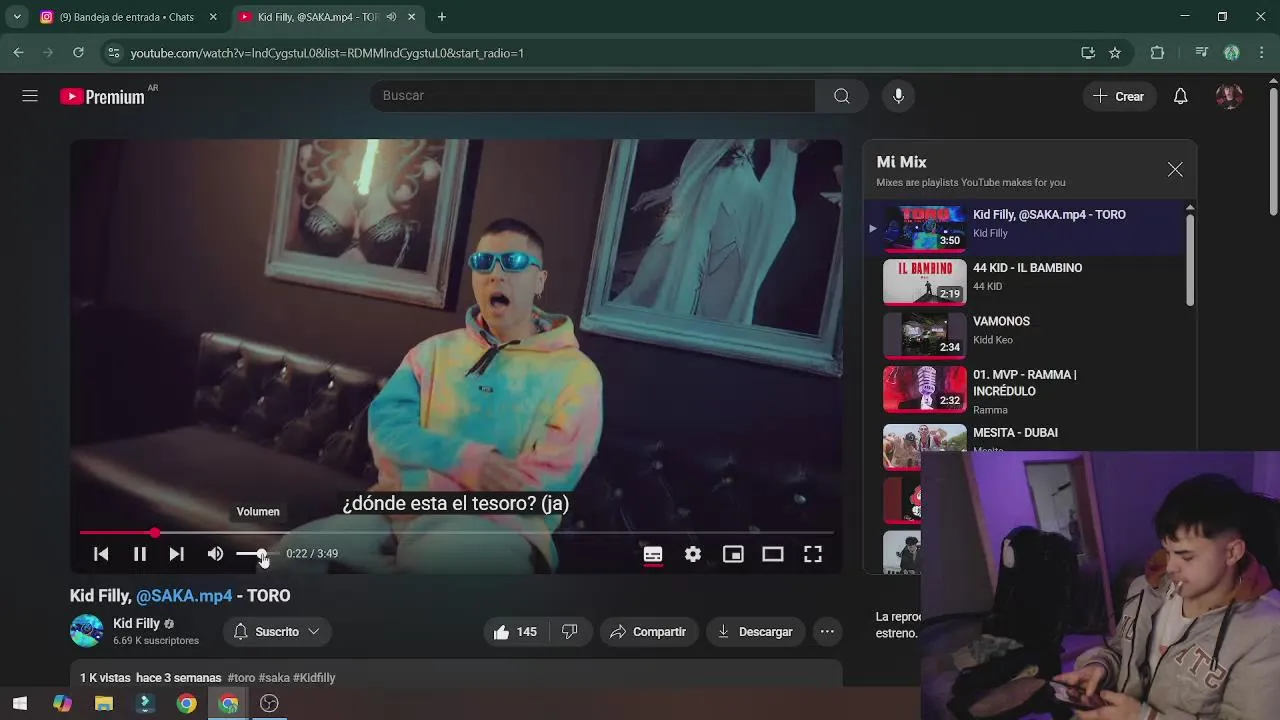The image size is (1280, 720).
Task: Like the video with thumbs up
Action: pyautogui.click(x=516, y=632)
